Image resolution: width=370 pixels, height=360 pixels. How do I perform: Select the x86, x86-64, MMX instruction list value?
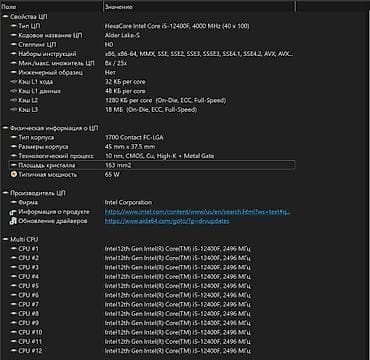[x=199, y=54]
